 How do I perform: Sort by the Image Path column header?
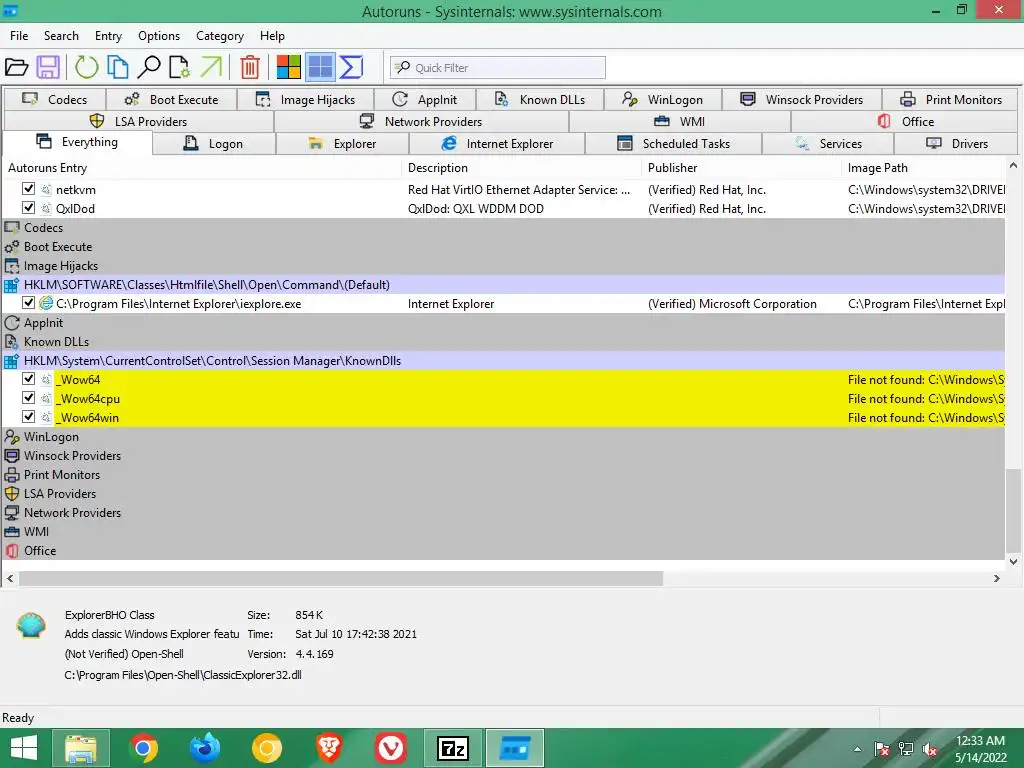[x=923, y=168]
